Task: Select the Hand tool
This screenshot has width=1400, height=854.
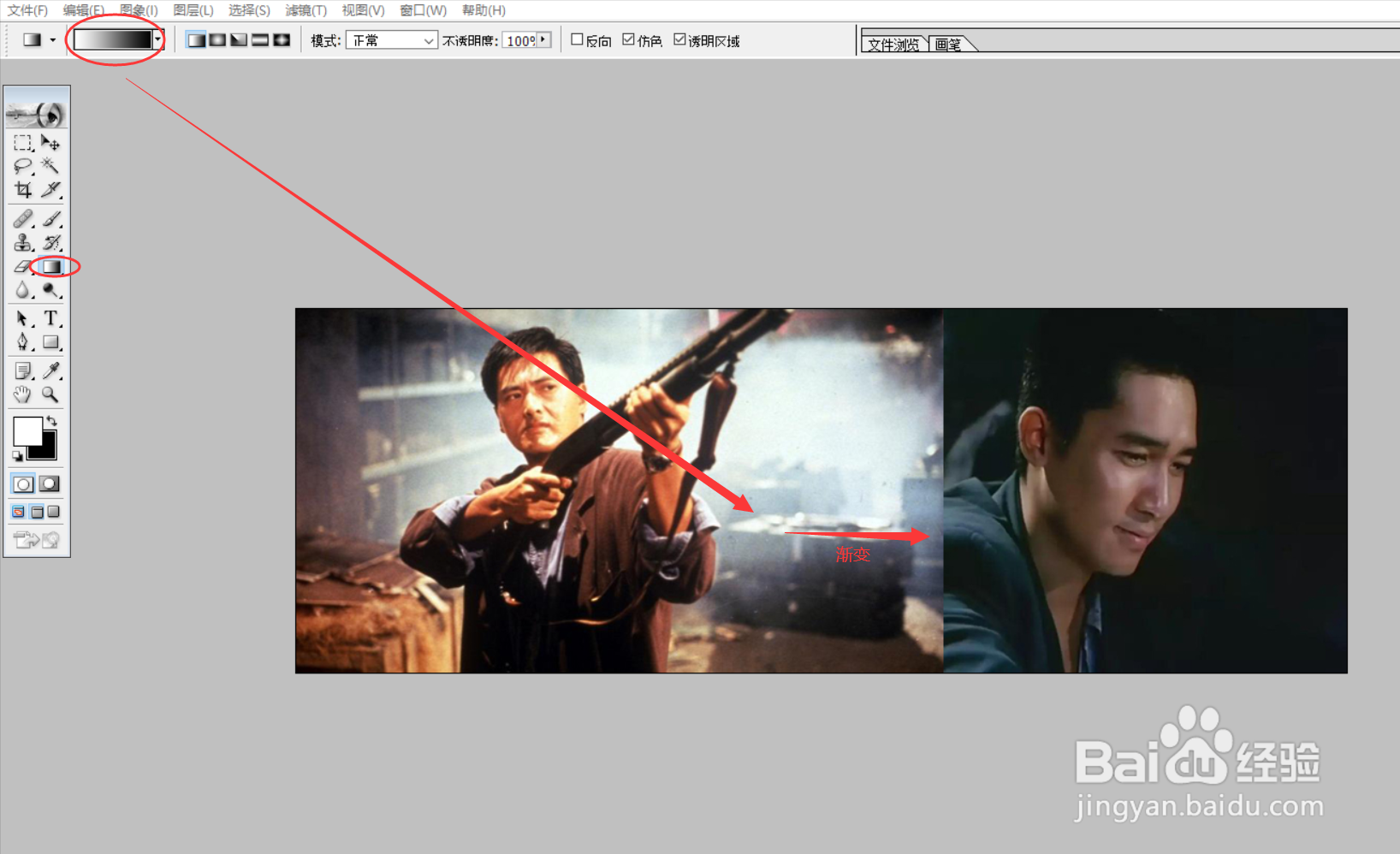Action: click(x=23, y=394)
